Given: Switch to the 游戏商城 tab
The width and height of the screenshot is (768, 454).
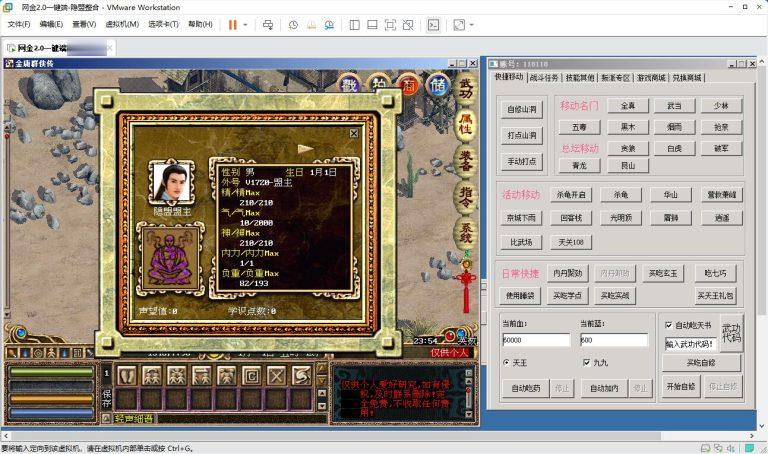Looking at the screenshot, I should [x=653, y=77].
